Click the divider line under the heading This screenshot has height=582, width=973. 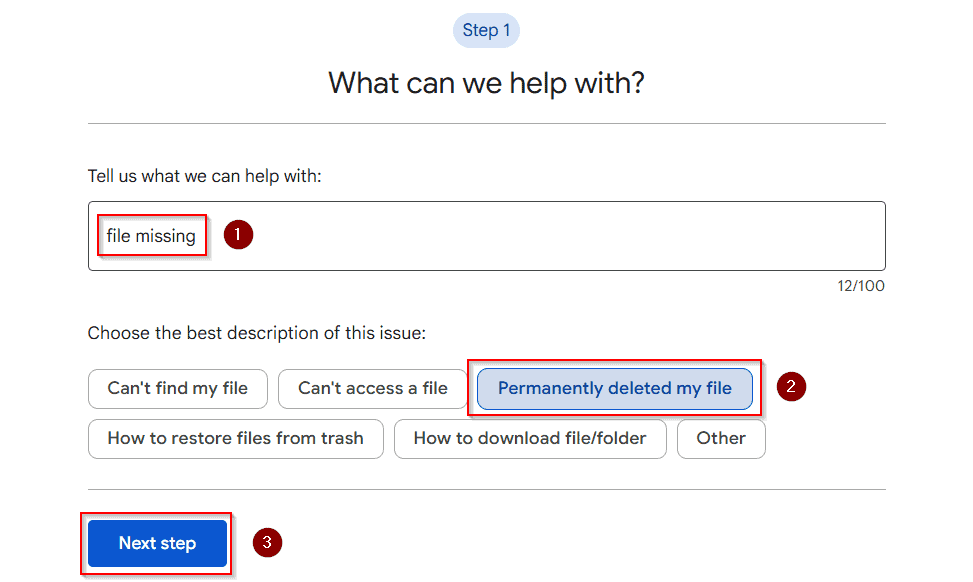coord(486,123)
